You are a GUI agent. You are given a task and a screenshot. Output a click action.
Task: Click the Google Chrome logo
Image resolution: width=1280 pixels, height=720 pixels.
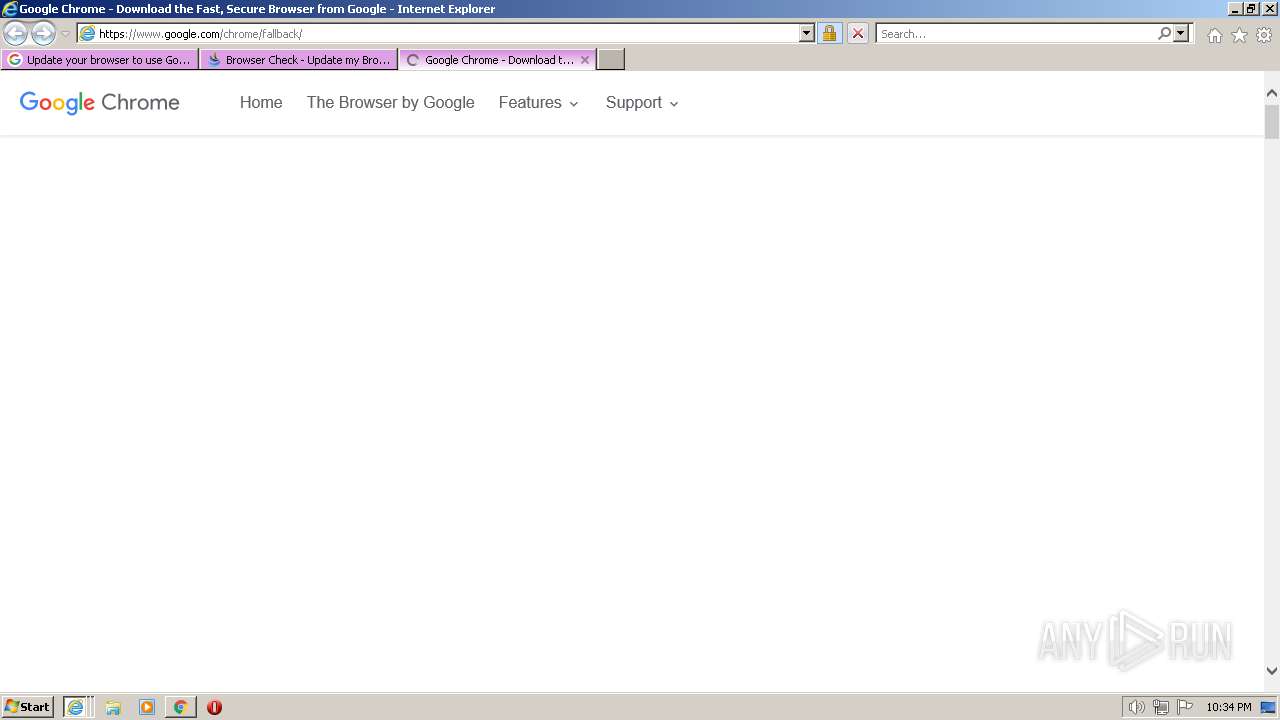click(x=100, y=103)
